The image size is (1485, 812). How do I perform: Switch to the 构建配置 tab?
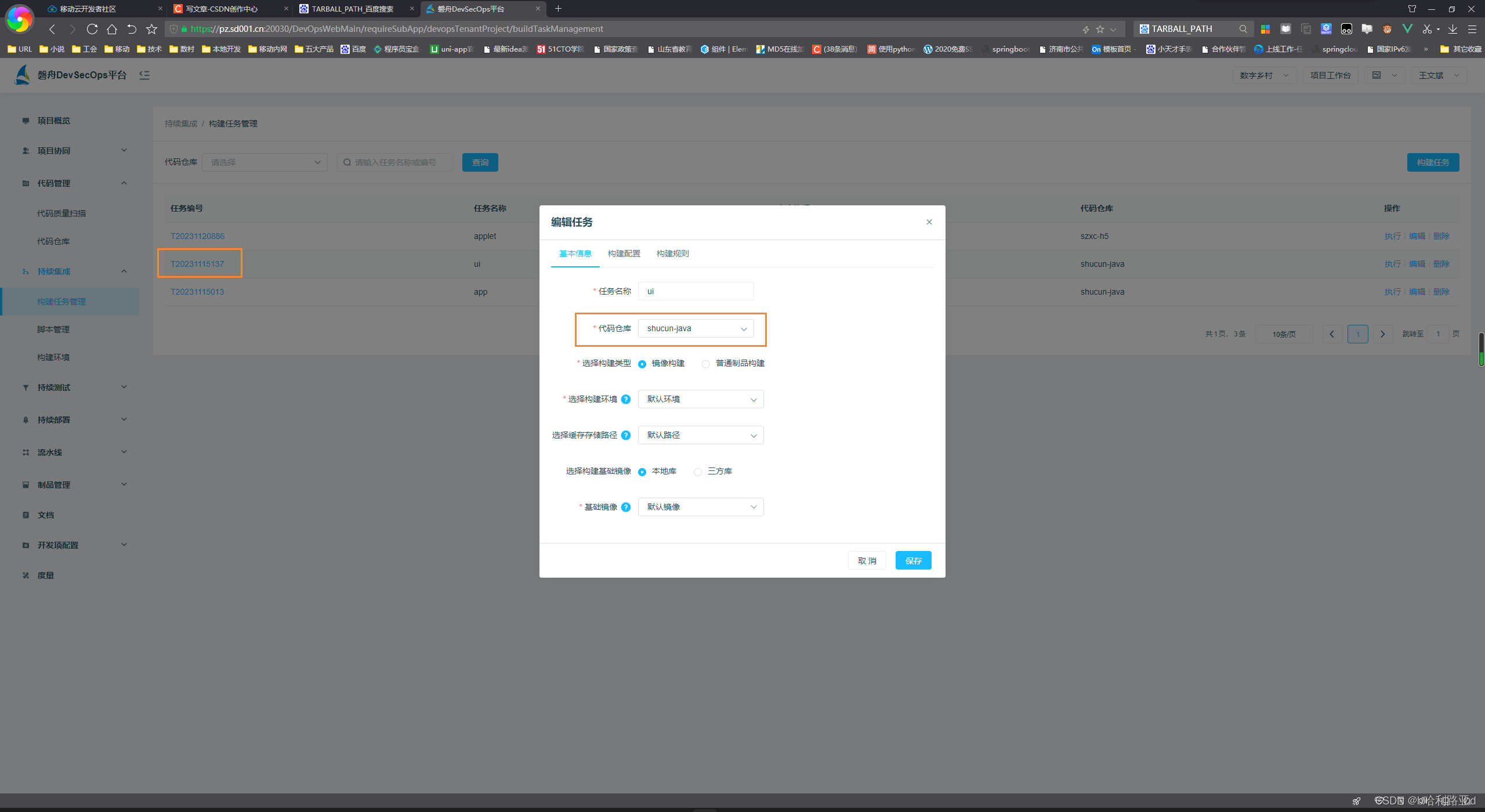[624, 253]
